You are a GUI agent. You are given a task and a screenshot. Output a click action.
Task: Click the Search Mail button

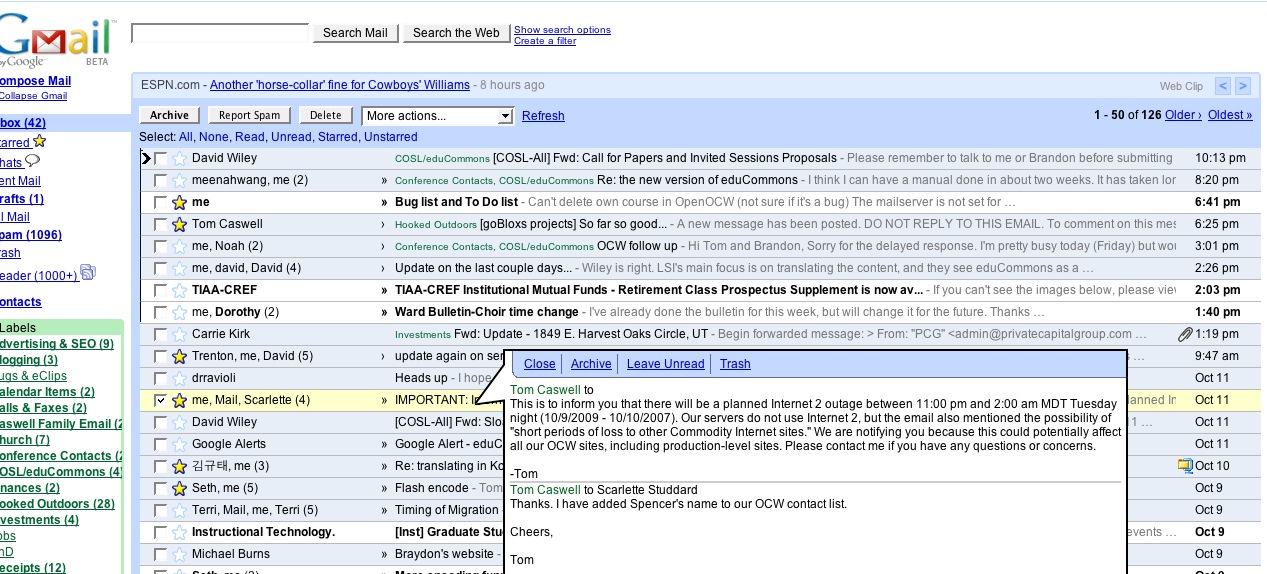(355, 33)
